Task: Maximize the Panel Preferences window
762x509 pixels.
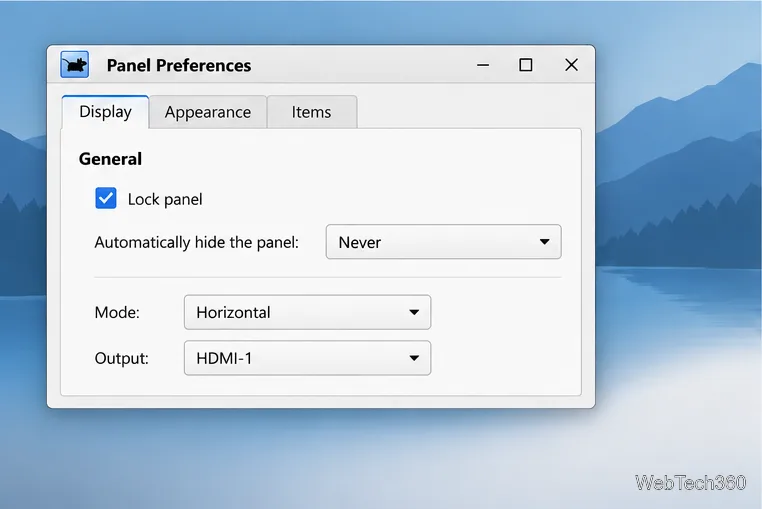Action: [525, 65]
